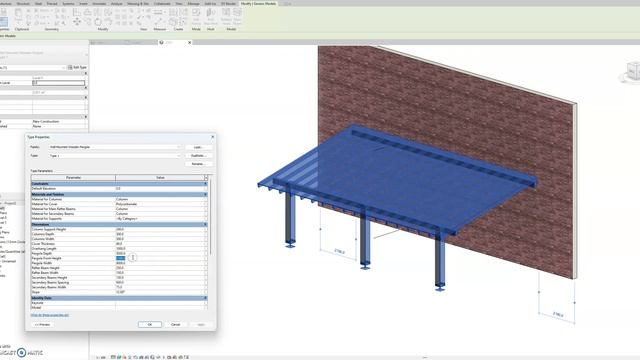Click the Rename... button

tap(198, 164)
